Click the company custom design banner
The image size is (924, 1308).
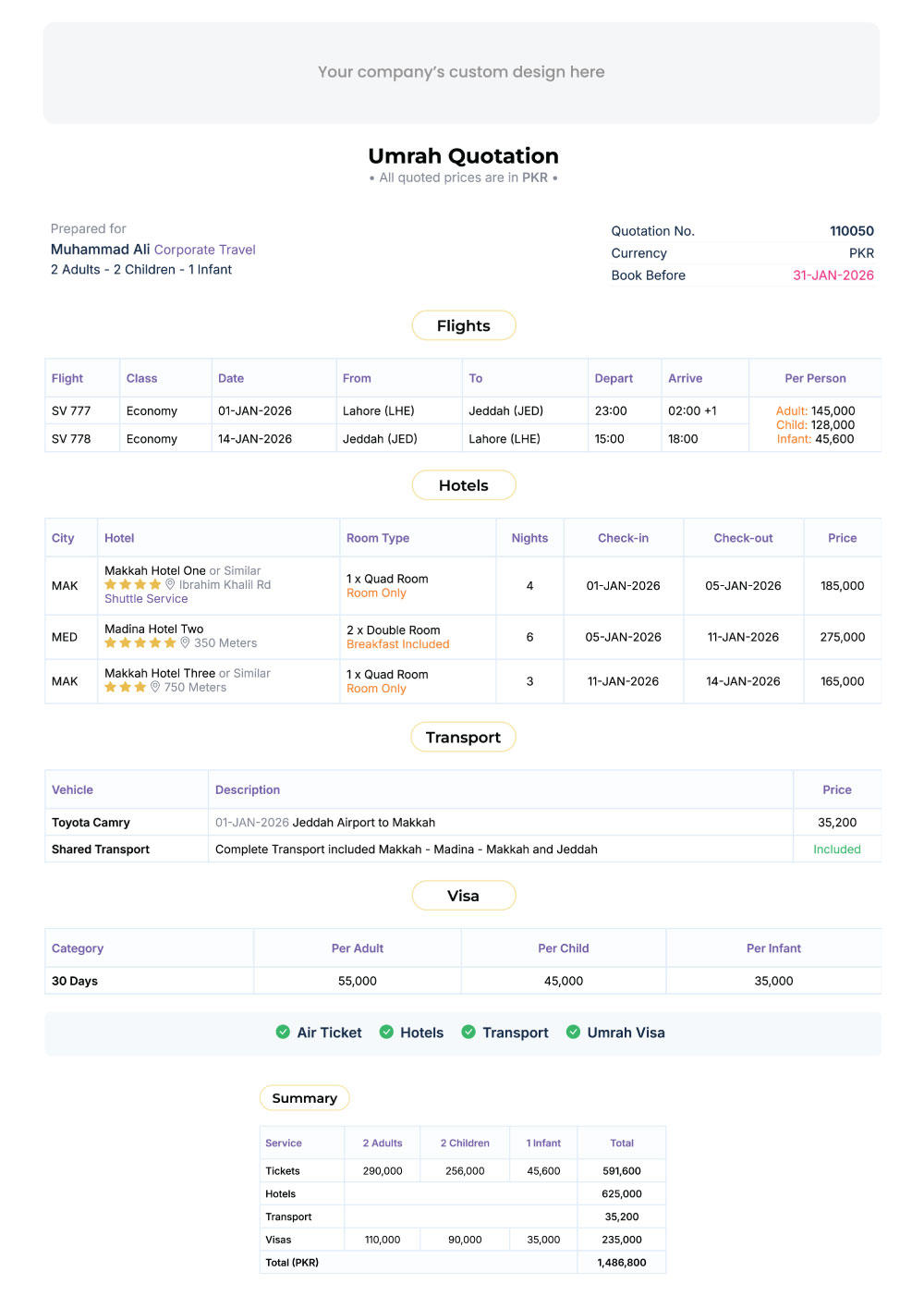click(461, 72)
